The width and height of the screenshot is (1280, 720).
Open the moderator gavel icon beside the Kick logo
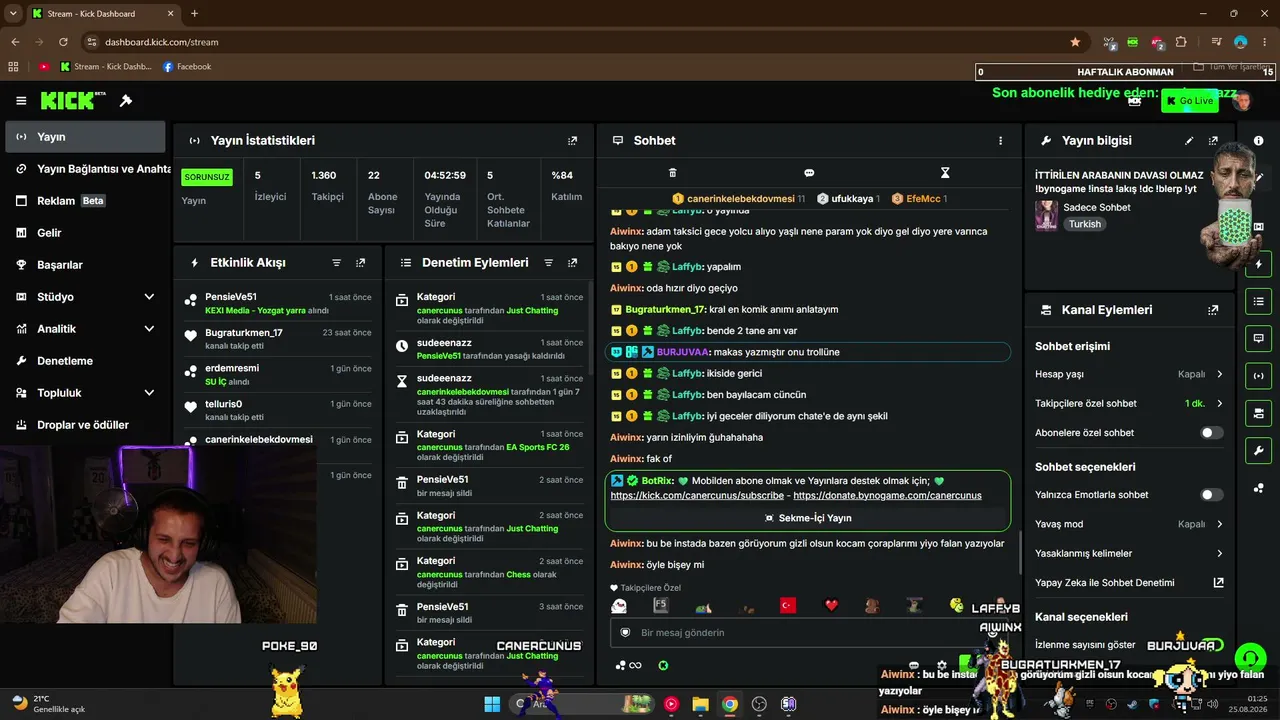tap(126, 101)
